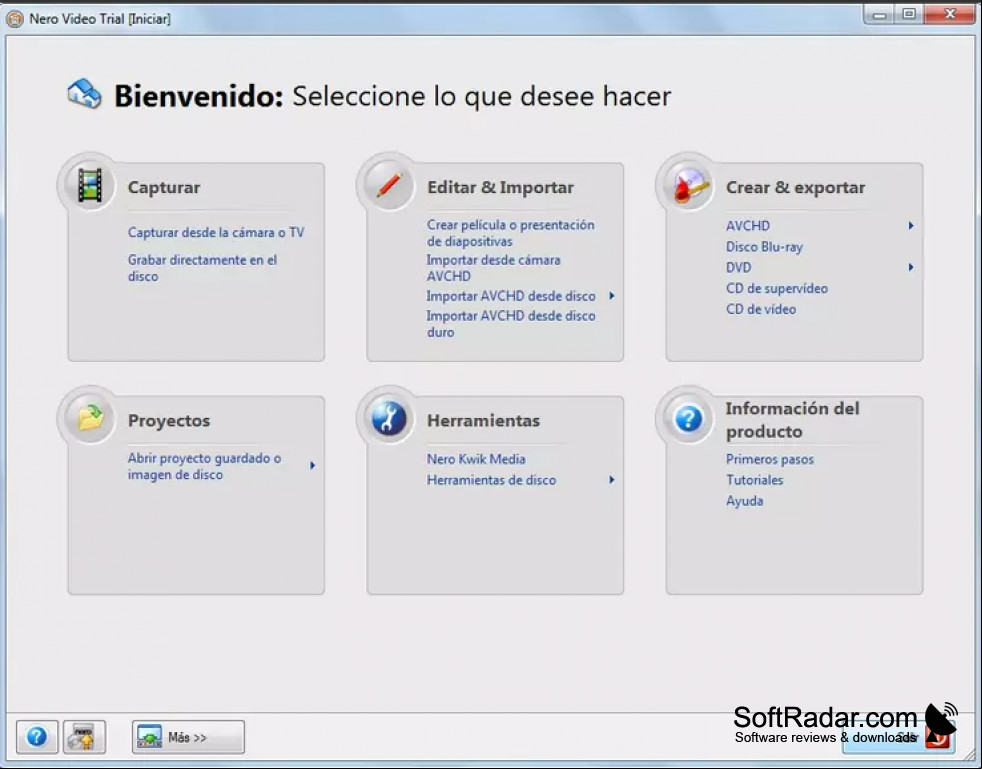This screenshot has height=769, width=982.
Task: Click the Crear & exportar heading
Action: [795, 187]
